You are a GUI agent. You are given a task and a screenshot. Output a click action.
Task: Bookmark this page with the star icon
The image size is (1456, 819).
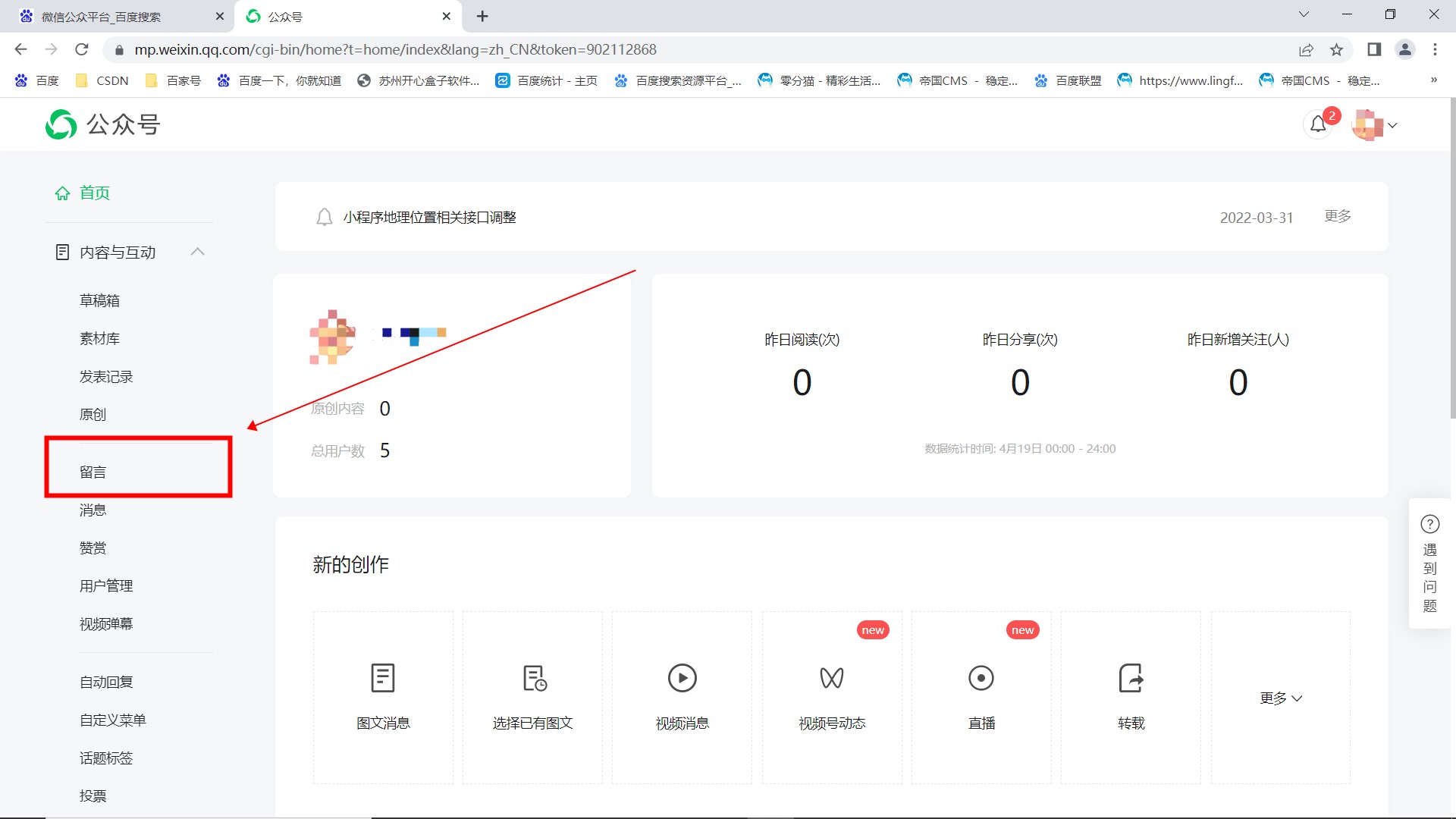click(1337, 49)
